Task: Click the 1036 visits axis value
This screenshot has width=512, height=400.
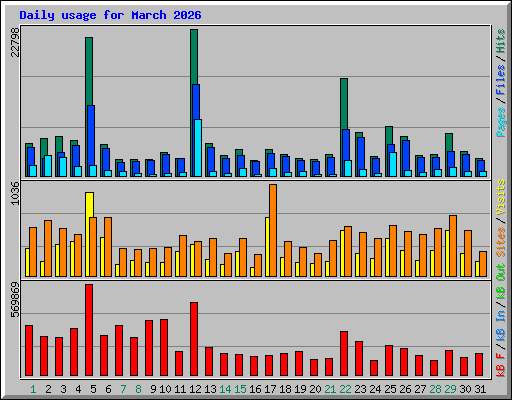Action: [15, 193]
